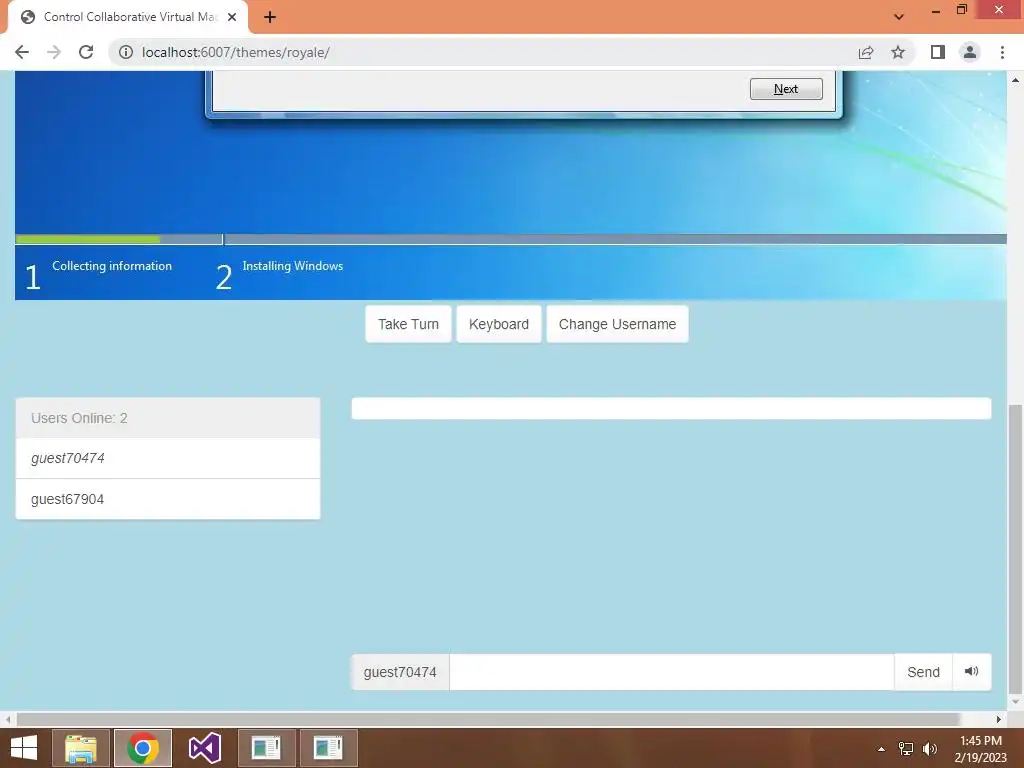Go back using browser back arrow
Screen dimensions: 1024x768
pyautogui.click(x=22, y=52)
